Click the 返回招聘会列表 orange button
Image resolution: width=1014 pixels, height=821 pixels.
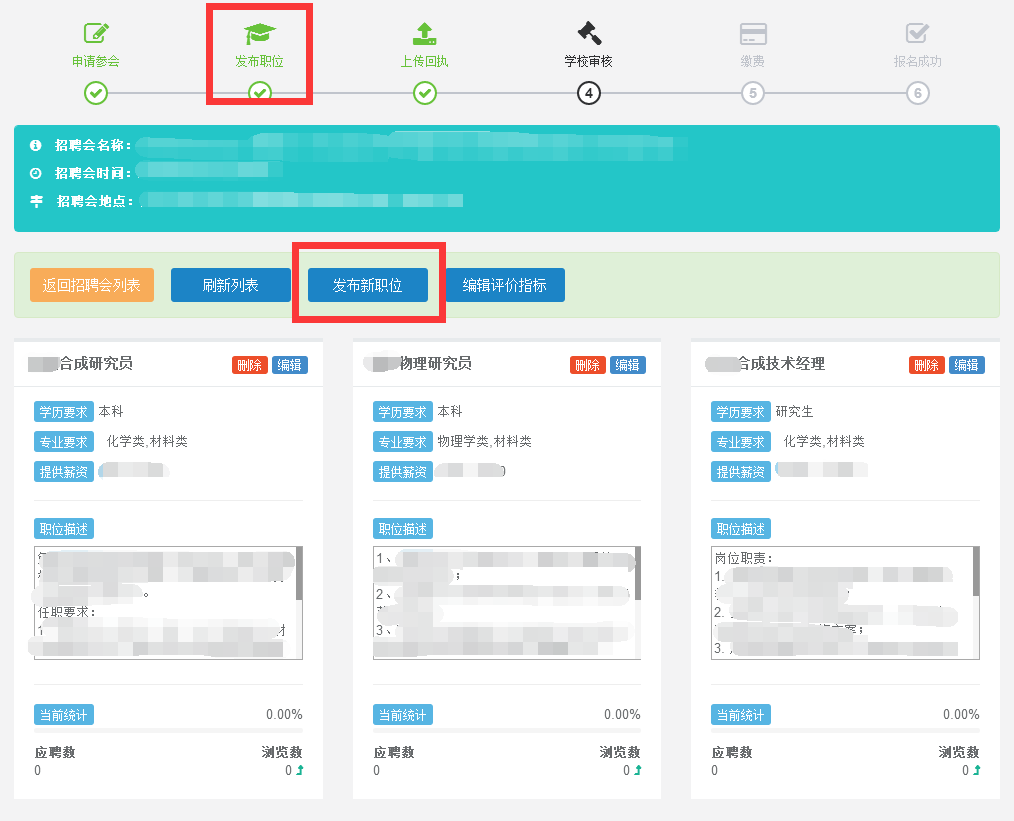tap(92, 285)
